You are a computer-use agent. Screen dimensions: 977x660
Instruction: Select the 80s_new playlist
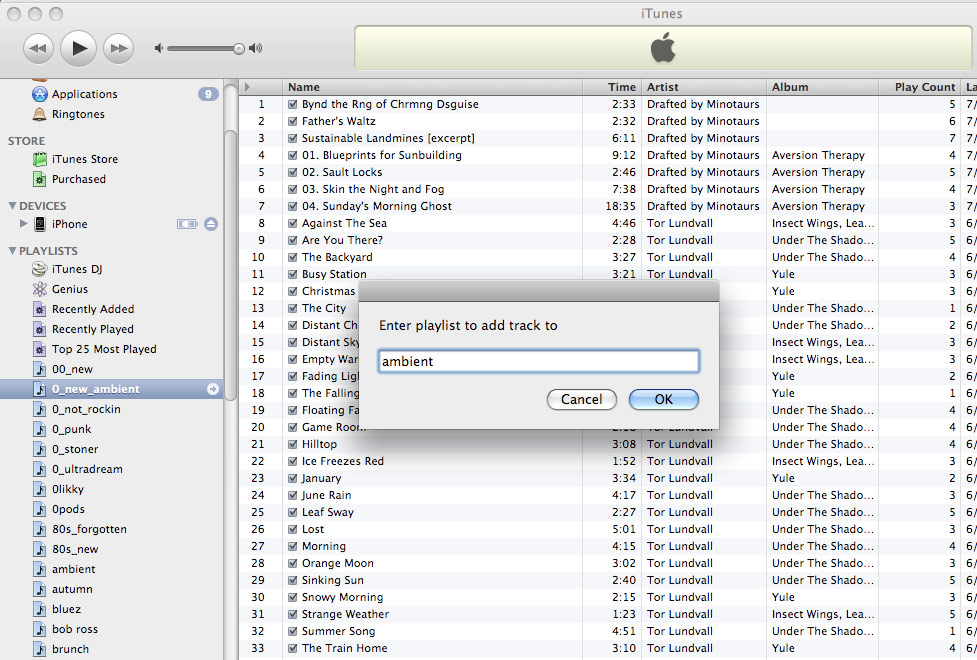pos(75,549)
